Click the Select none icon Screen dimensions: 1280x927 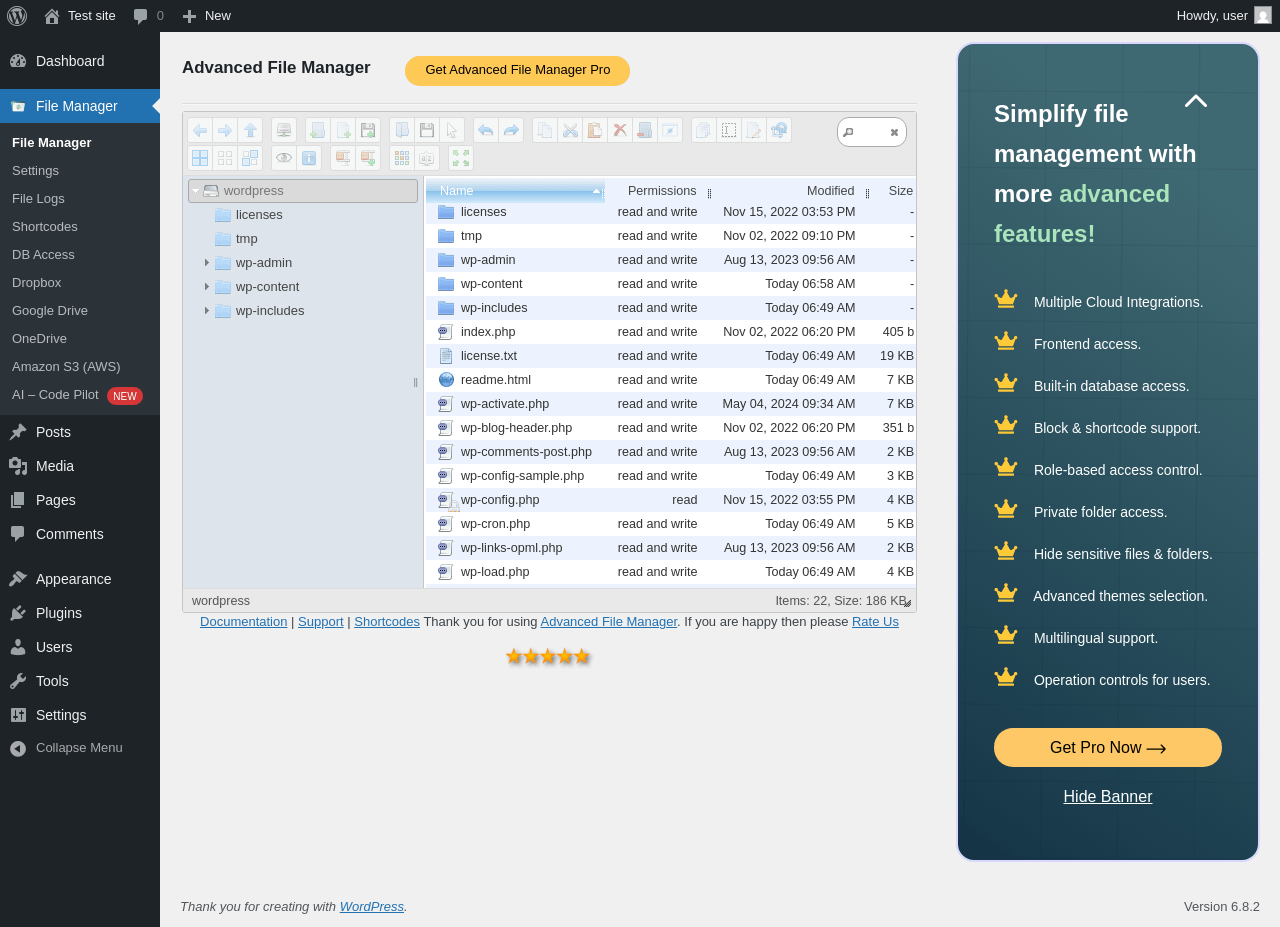click(x=225, y=158)
